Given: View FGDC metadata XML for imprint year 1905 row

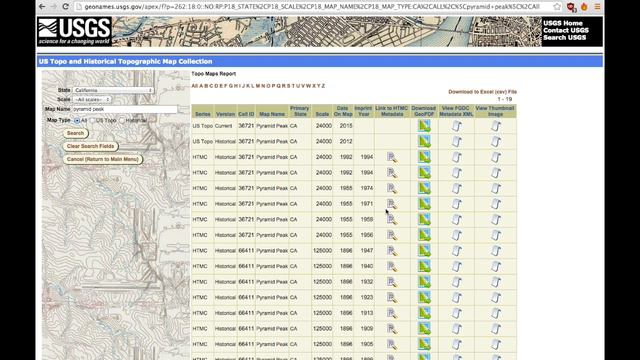Looking at the screenshot, I should pos(457,344).
